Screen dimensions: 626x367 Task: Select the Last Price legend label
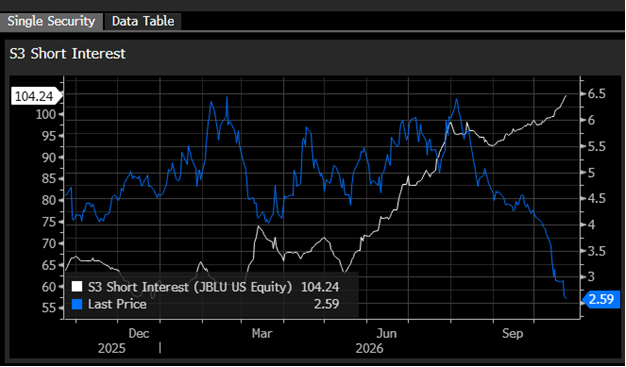[117, 304]
